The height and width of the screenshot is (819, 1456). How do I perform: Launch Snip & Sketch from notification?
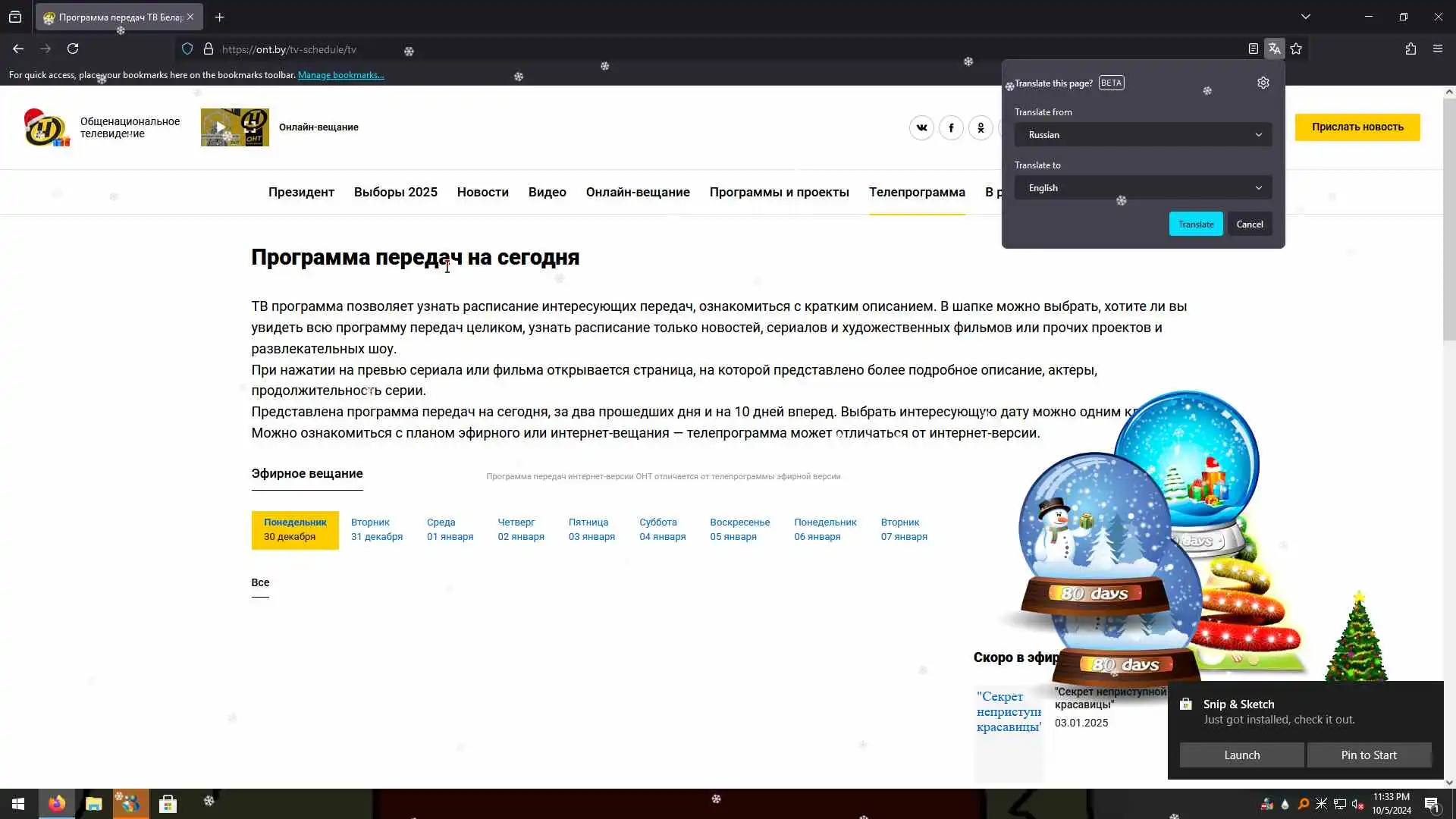[1241, 755]
